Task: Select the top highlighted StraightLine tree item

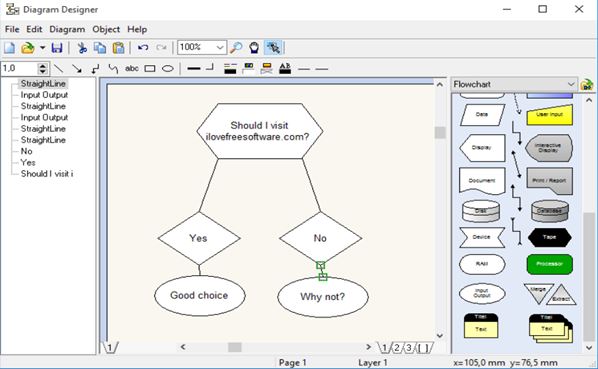Action: click(x=43, y=83)
